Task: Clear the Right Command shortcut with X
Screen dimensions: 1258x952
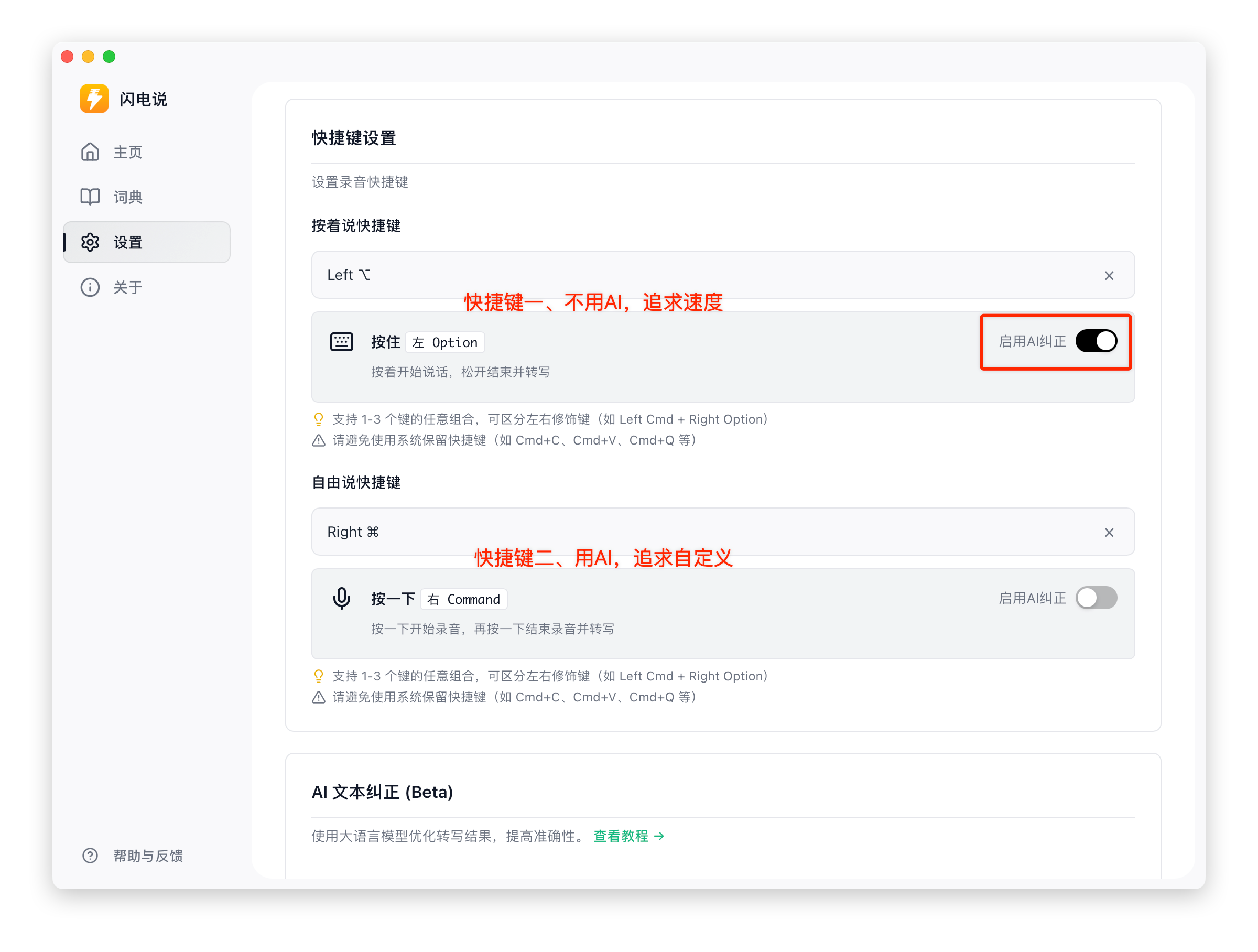Action: tap(1109, 532)
